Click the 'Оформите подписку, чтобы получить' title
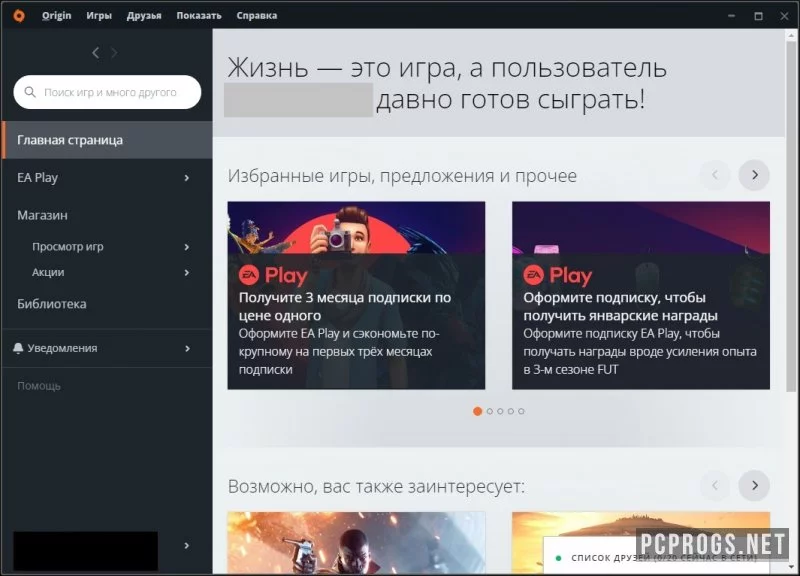This screenshot has height=576, width=800. [620, 306]
